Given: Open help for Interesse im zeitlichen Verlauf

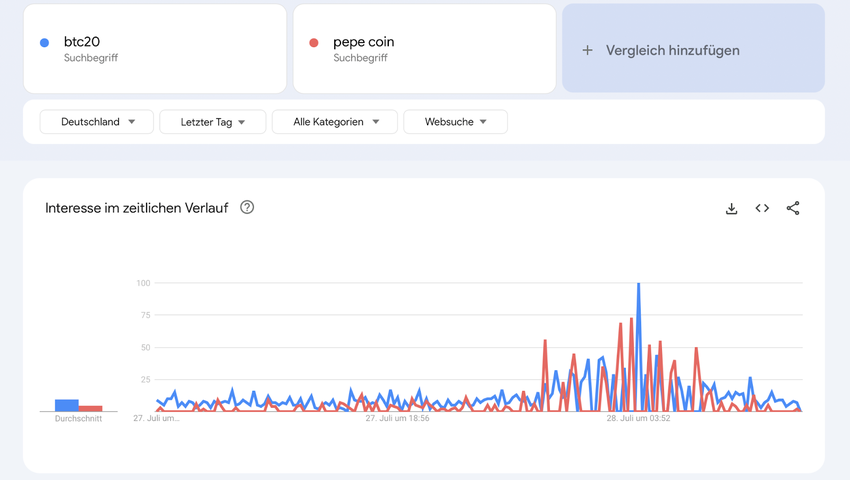Looking at the screenshot, I should pyautogui.click(x=247, y=207).
